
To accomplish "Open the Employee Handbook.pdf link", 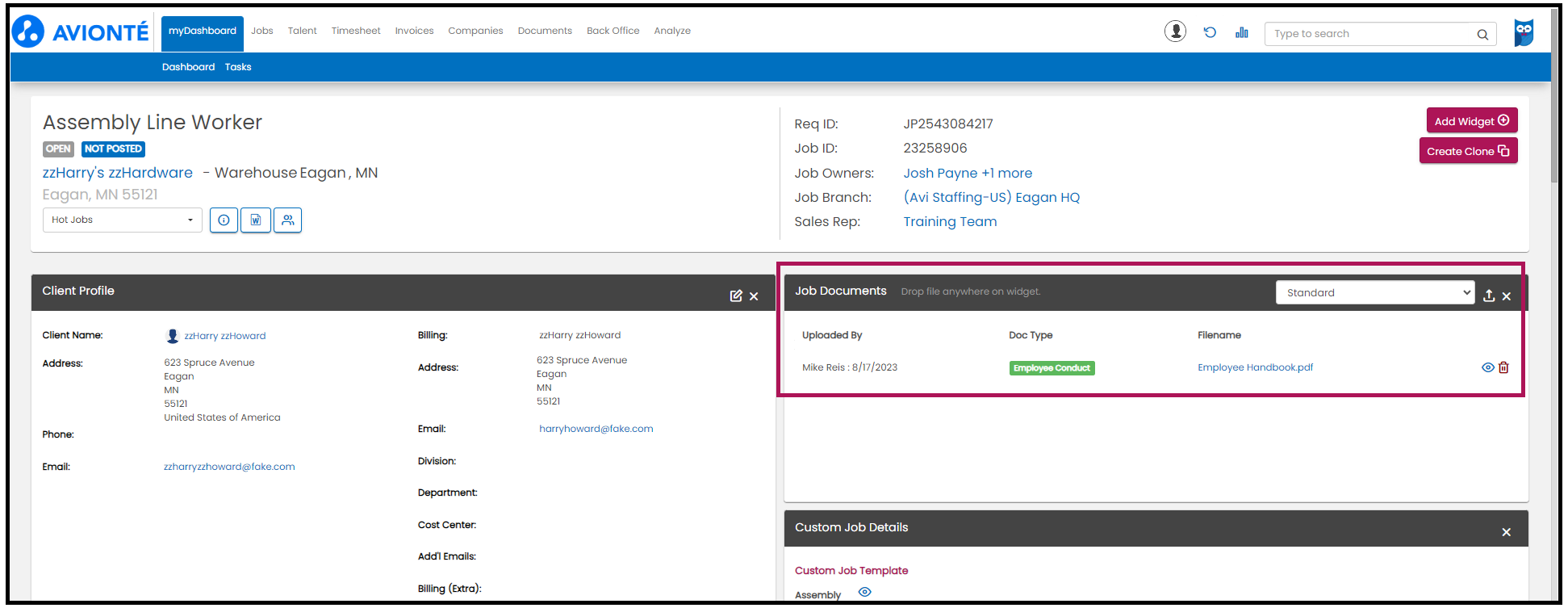I will coord(1255,367).
